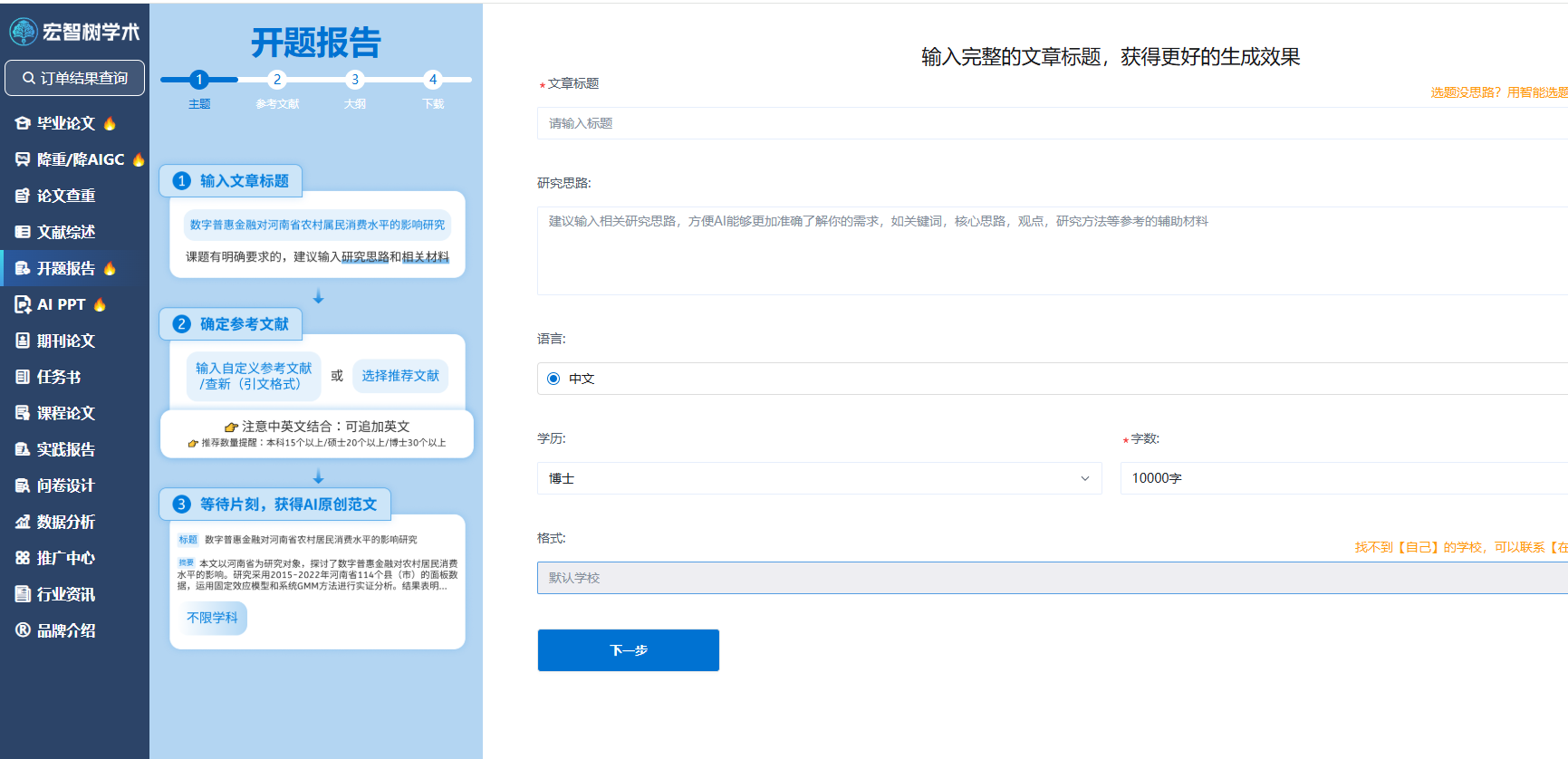Open the 格式 默认学校 selector
The image size is (1568, 759).
coord(1051,578)
